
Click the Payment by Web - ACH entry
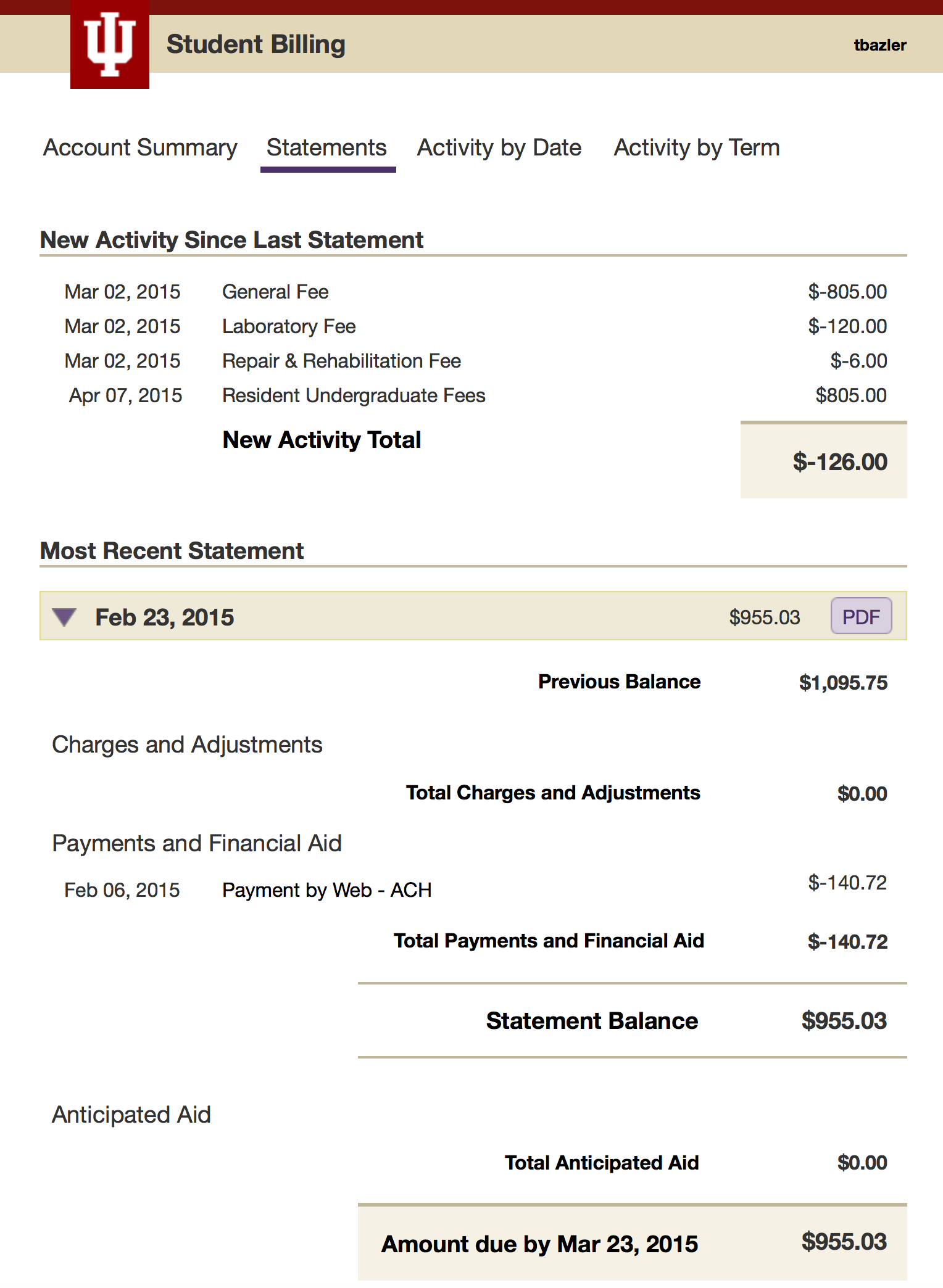(327, 890)
